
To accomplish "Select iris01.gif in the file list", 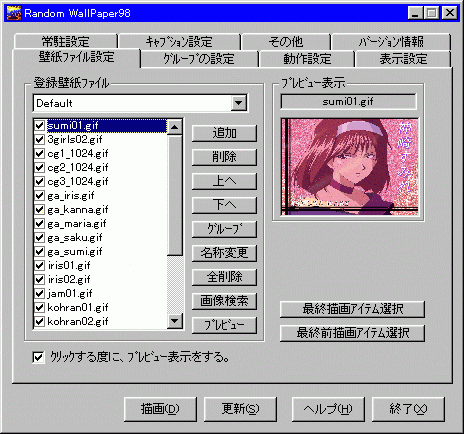I will click(69, 265).
